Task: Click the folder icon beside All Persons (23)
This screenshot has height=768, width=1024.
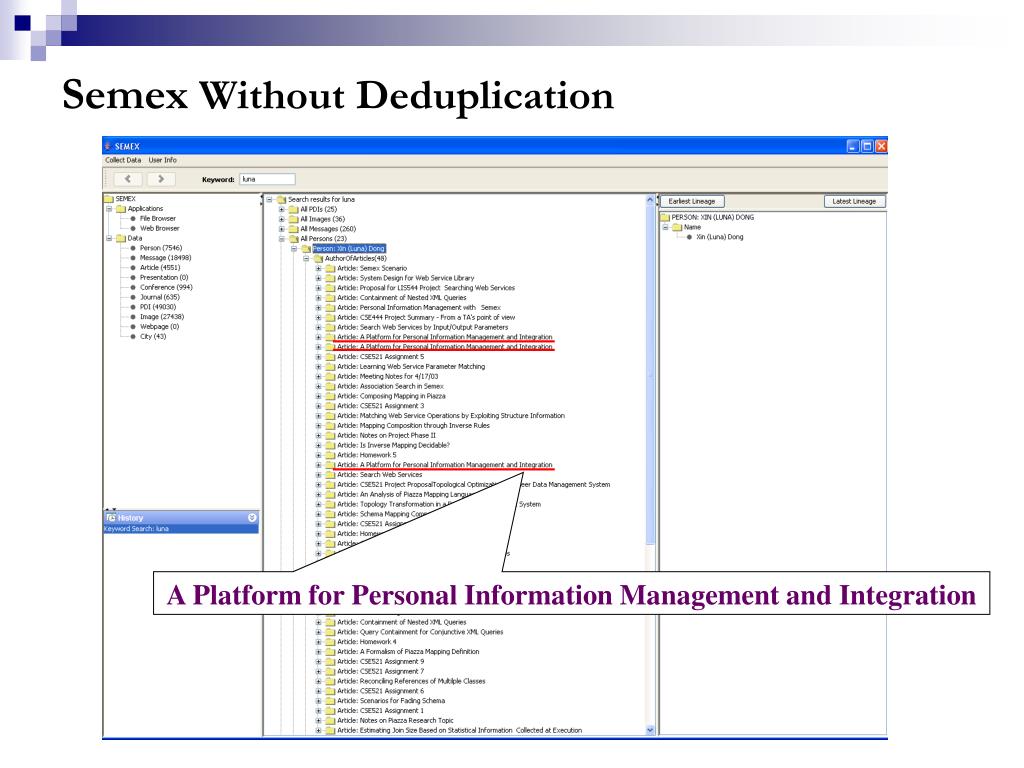Action: [293, 239]
